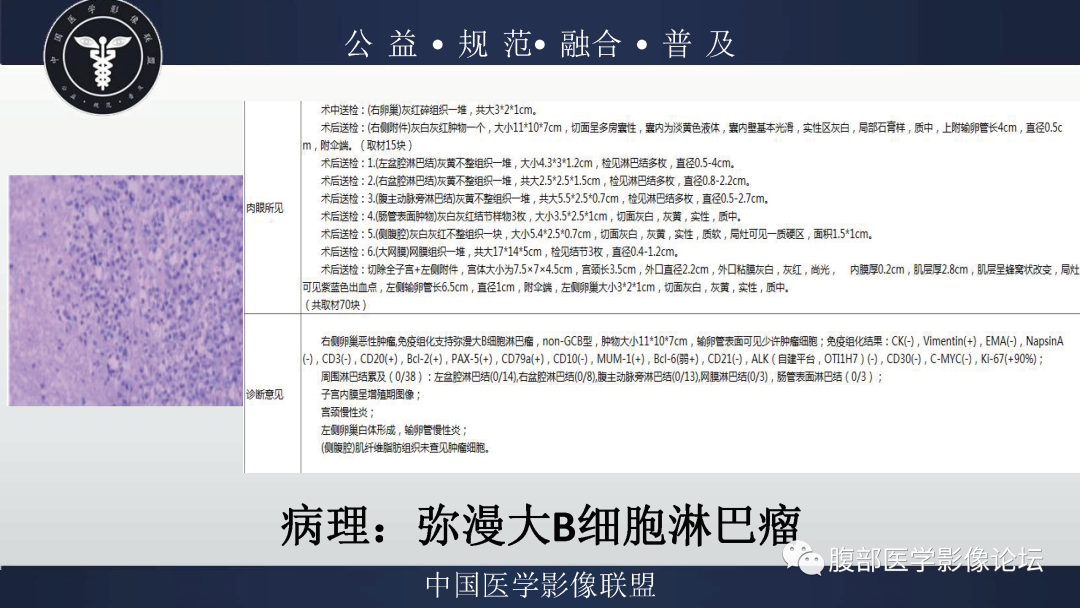Select the line 2.(右盆腔淋巴结)
The width and height of the screenshot is (1080, 608).
[535, 181]
